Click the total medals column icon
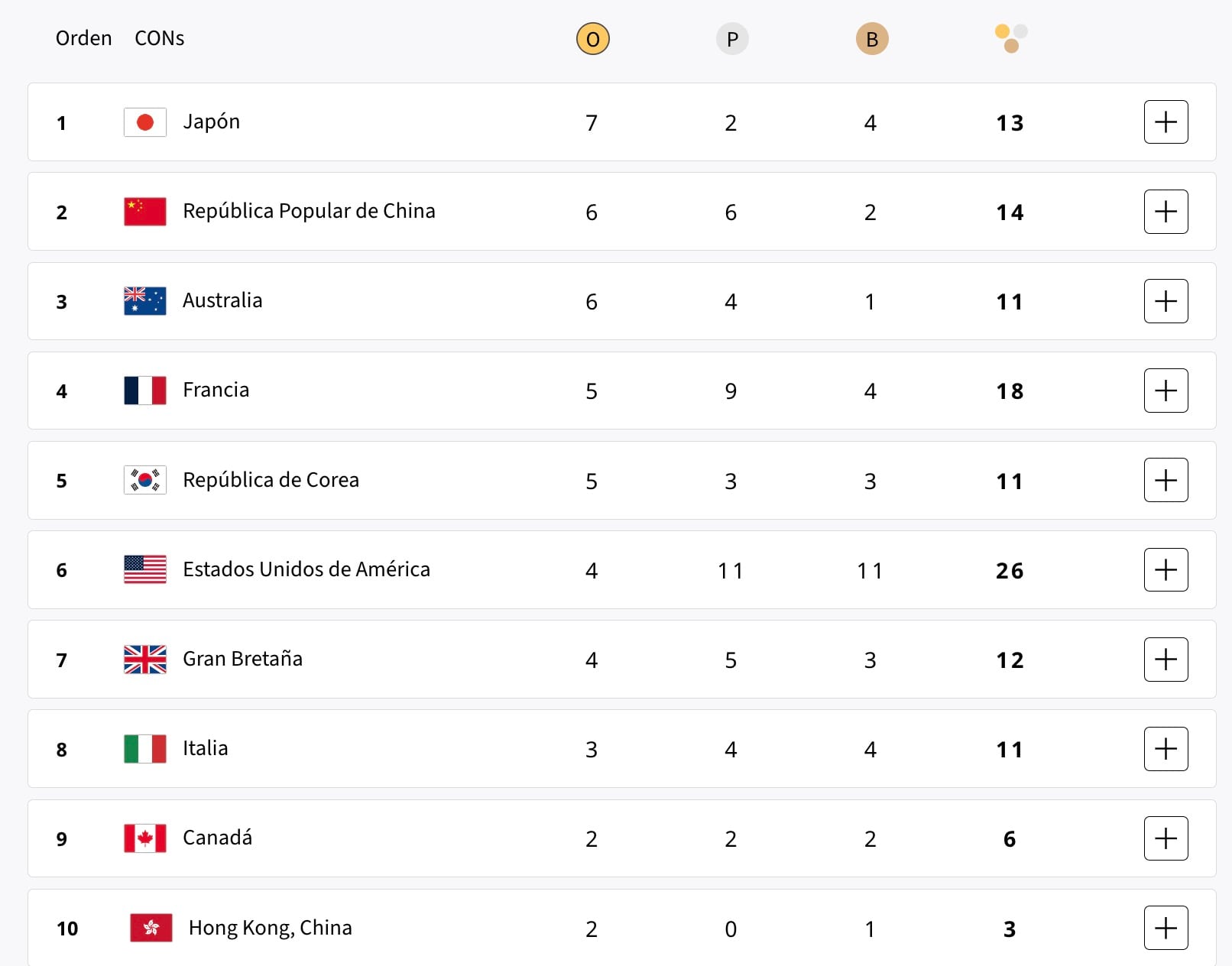This screenshot has width=1232, height=966. click(1010, 38)
